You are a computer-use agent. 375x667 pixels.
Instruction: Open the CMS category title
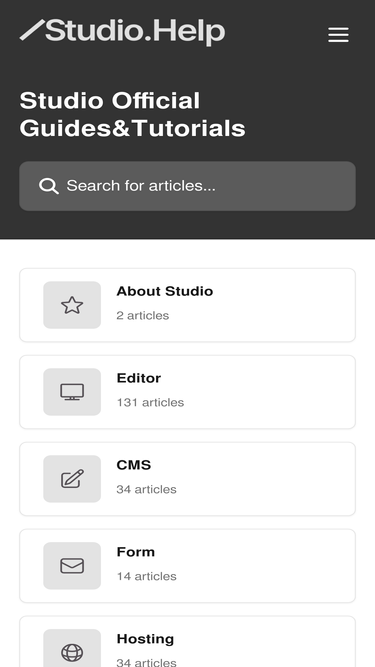click(x=134, y=465)
